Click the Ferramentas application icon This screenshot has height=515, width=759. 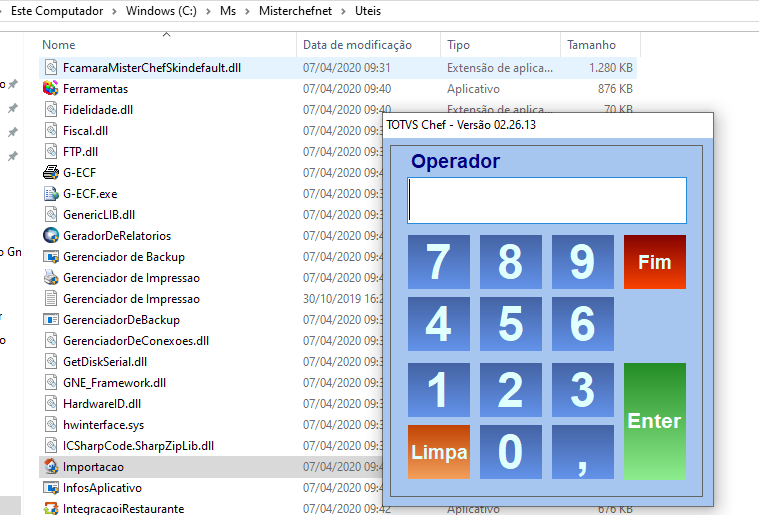coord(51,89)
